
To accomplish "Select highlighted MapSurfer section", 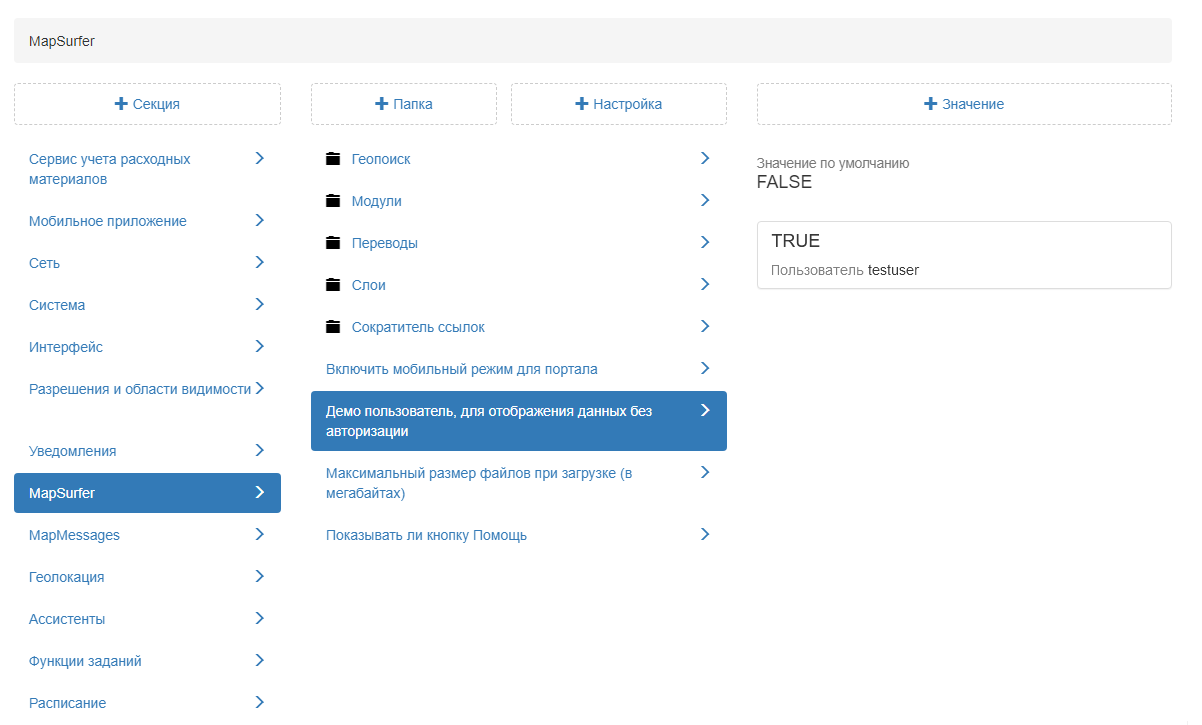I will tap(147, 493).
